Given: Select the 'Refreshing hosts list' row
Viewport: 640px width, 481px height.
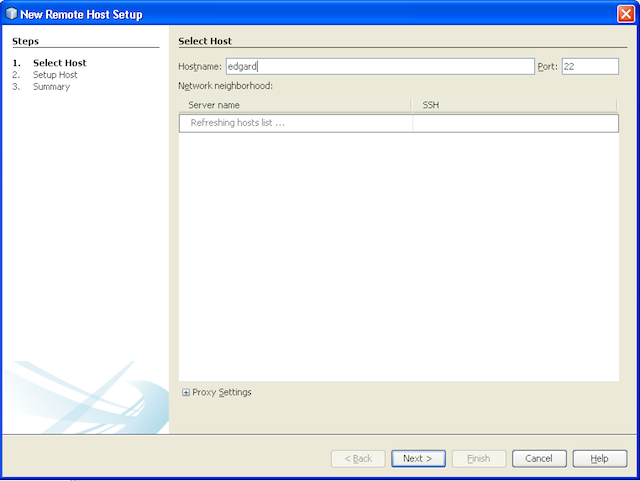Looking at the screenshot, I should 296,123.
